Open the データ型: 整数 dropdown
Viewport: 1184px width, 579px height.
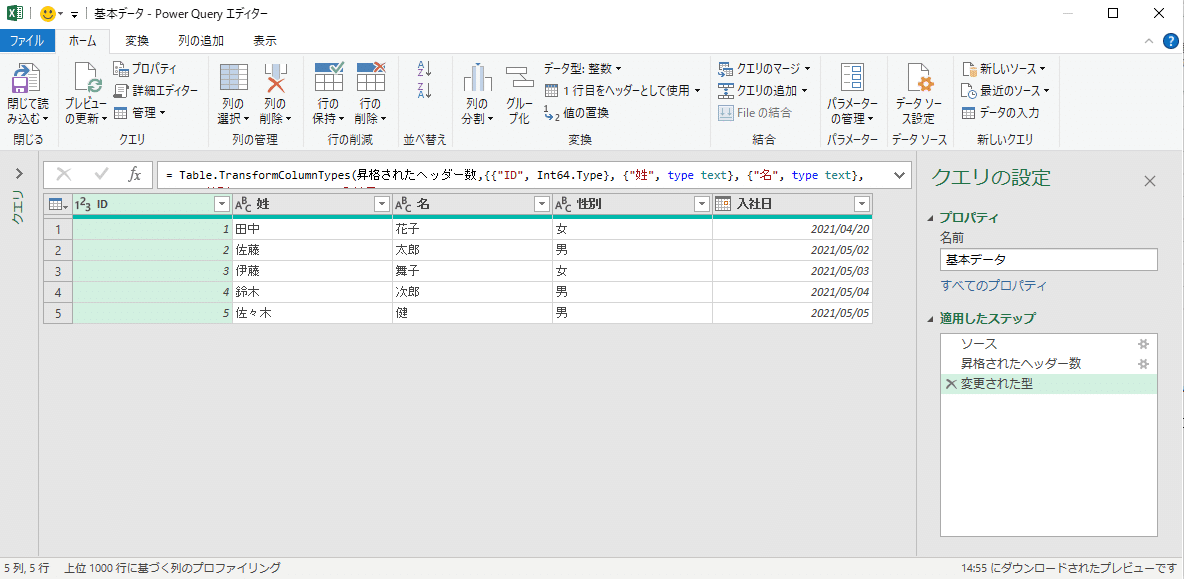(x=582, y=69)
